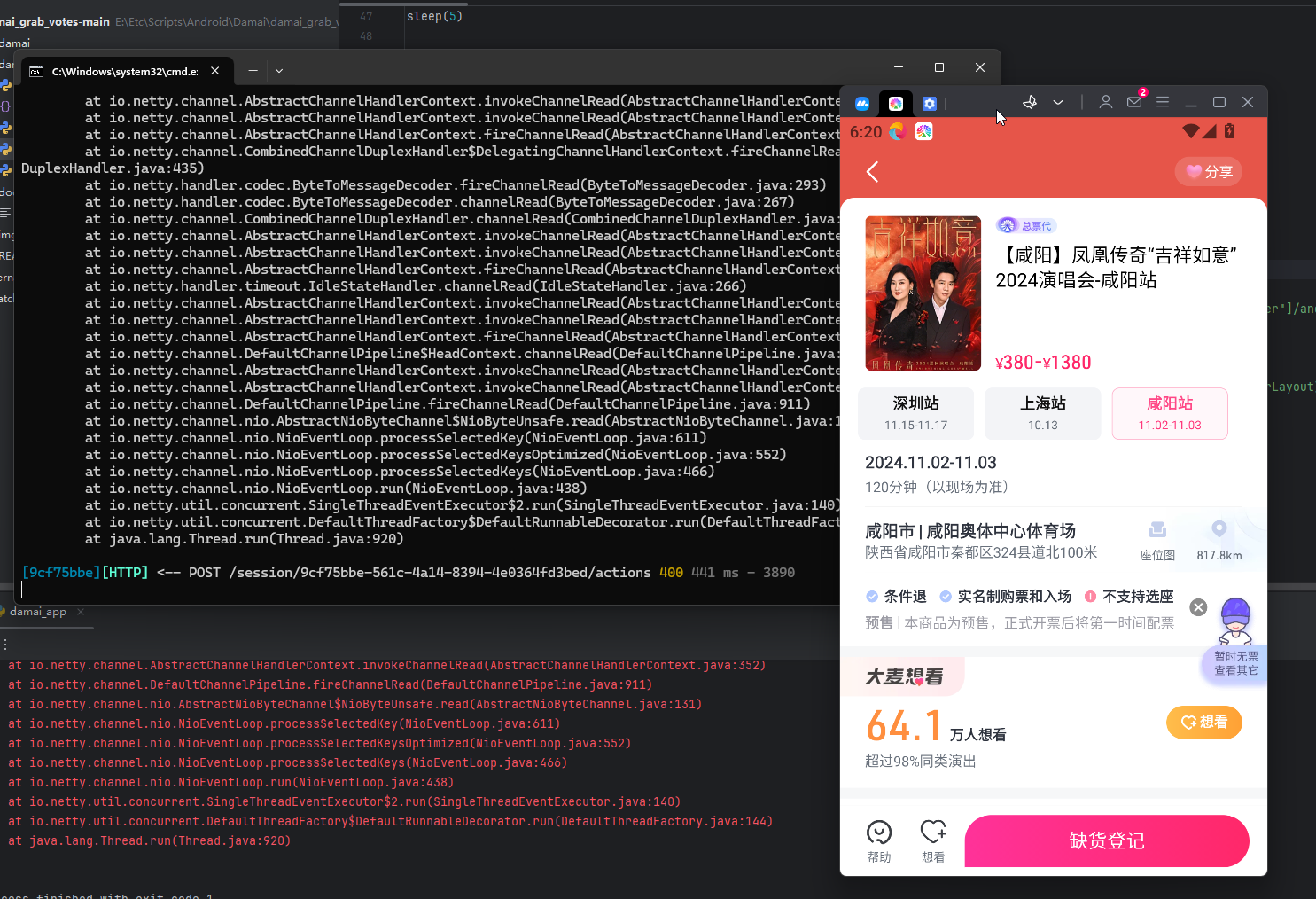This screenshot has width=1316, height=899.
Task: Open 帮助 help icon at bottom
Action: pos(879,840)
